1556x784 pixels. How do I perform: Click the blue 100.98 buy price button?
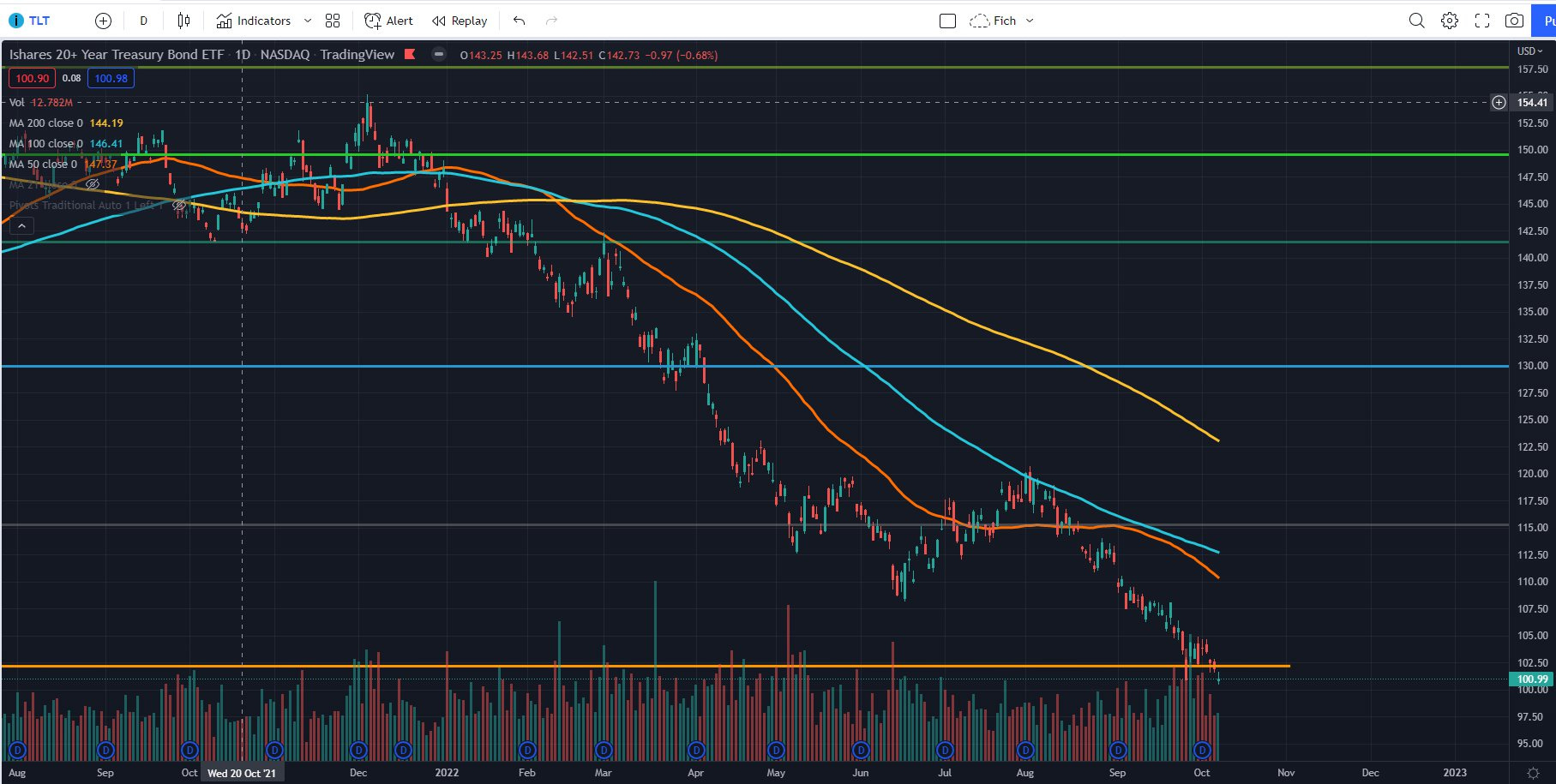point(111,78)
